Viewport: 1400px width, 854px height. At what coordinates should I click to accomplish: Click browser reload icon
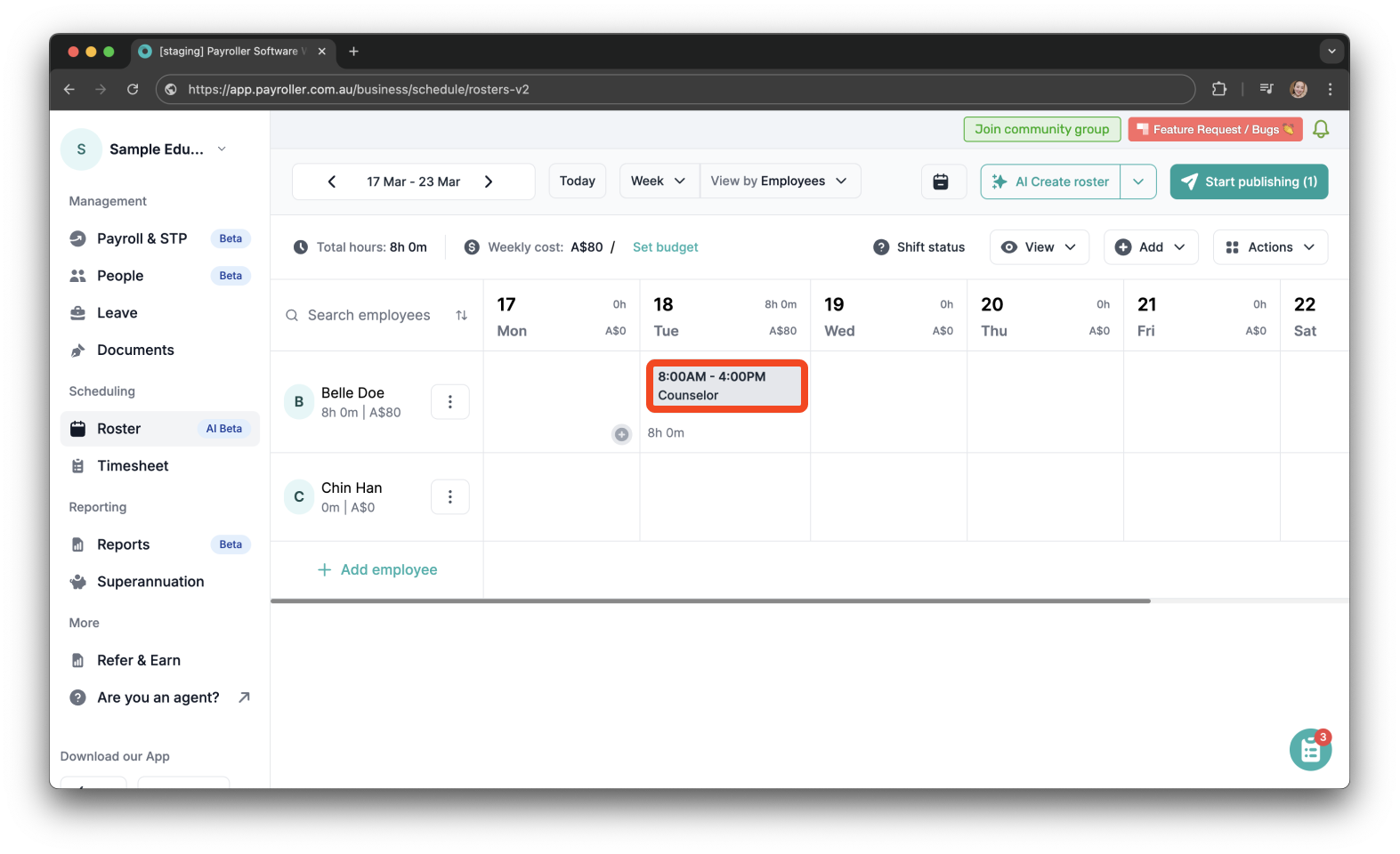click(133, 89)
